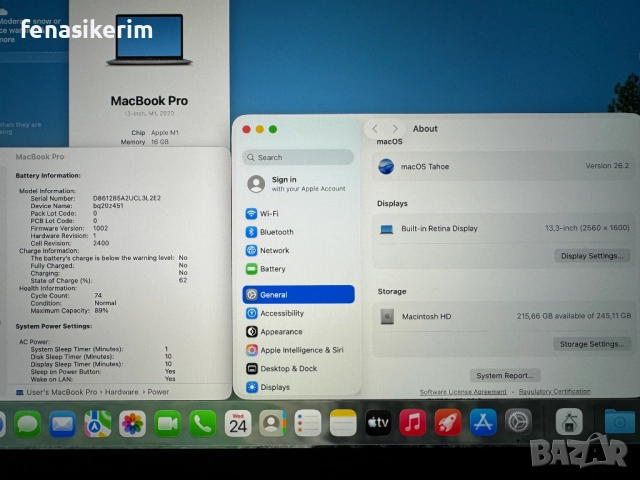This screenshot has width=640, height=480.
Task: Click the Apple M1 chip text
Action: point(164,133)
